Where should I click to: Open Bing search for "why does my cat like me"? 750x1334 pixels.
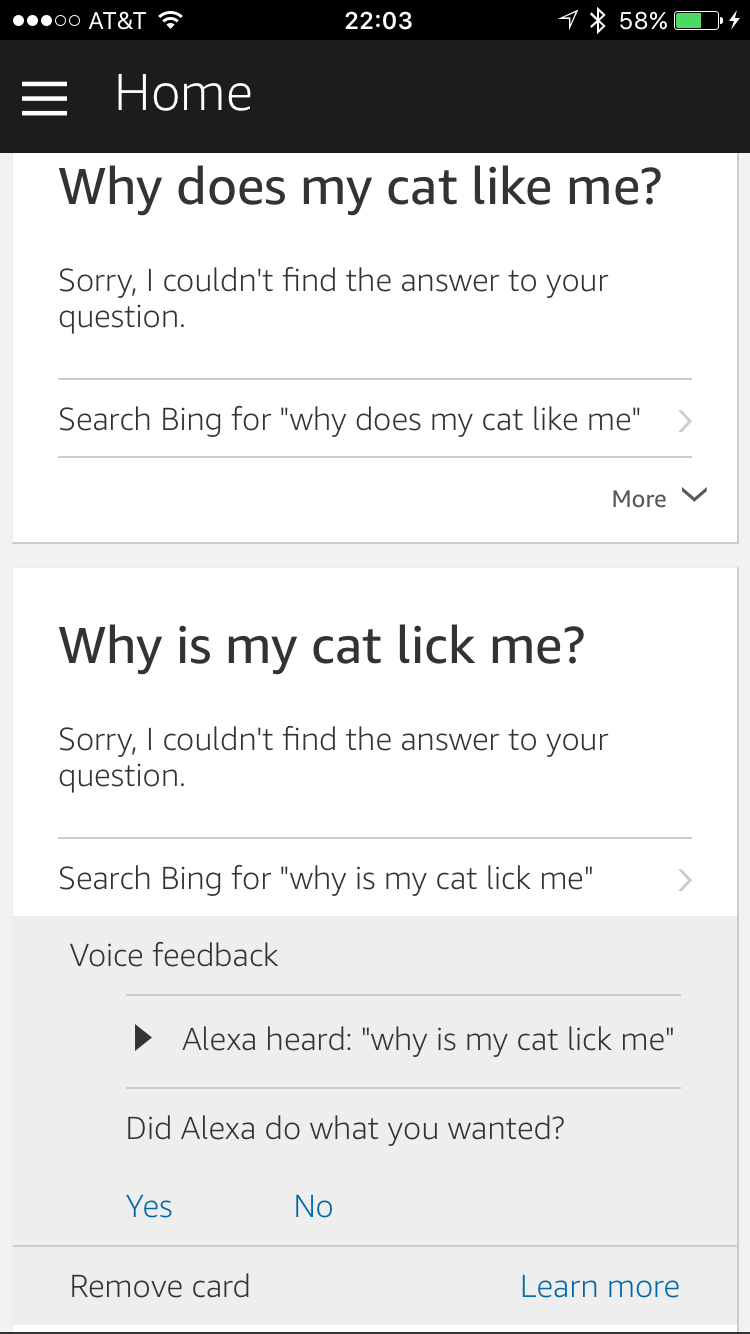[350, 419]
